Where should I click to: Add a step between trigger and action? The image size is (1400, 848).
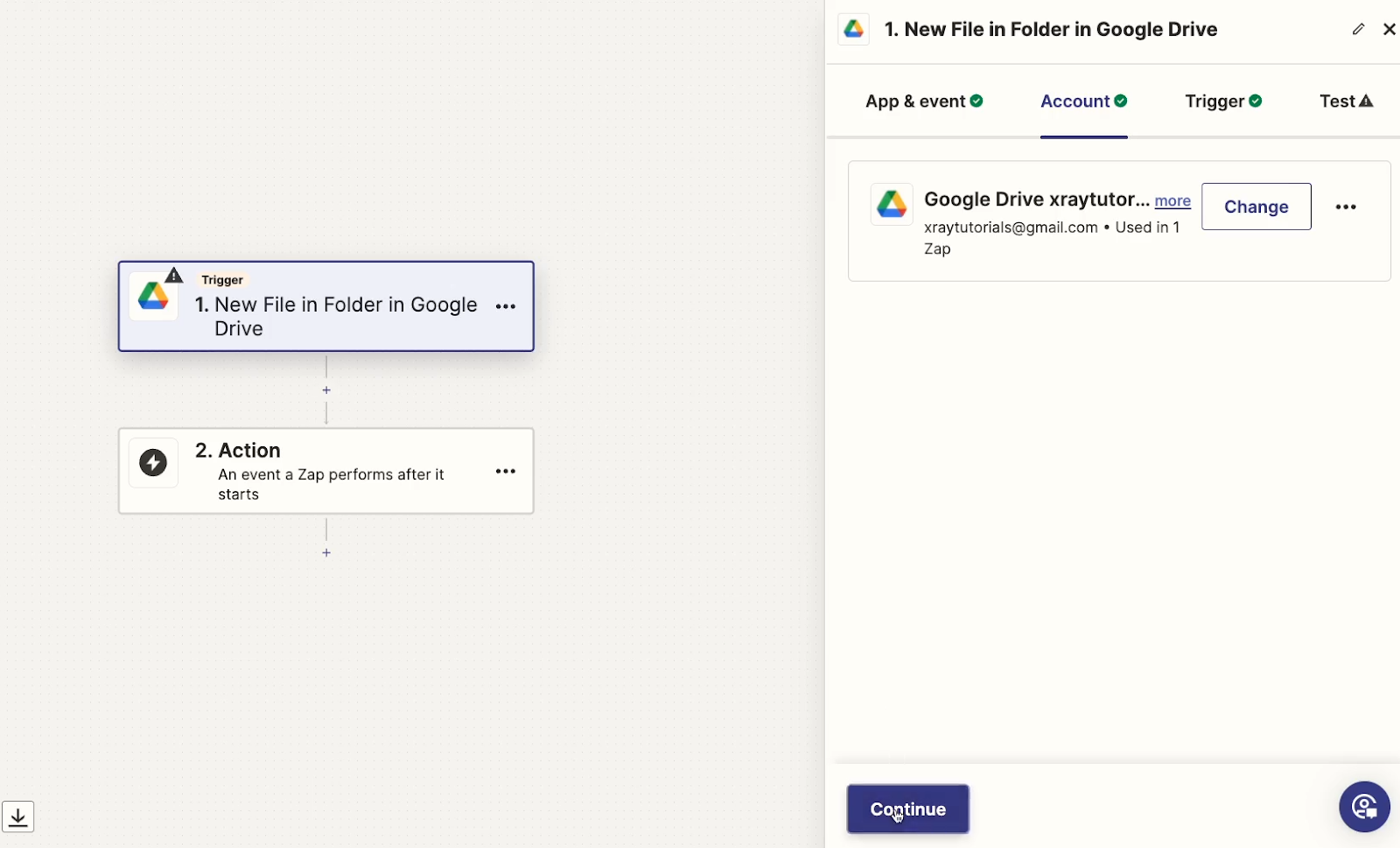point(326,390)
